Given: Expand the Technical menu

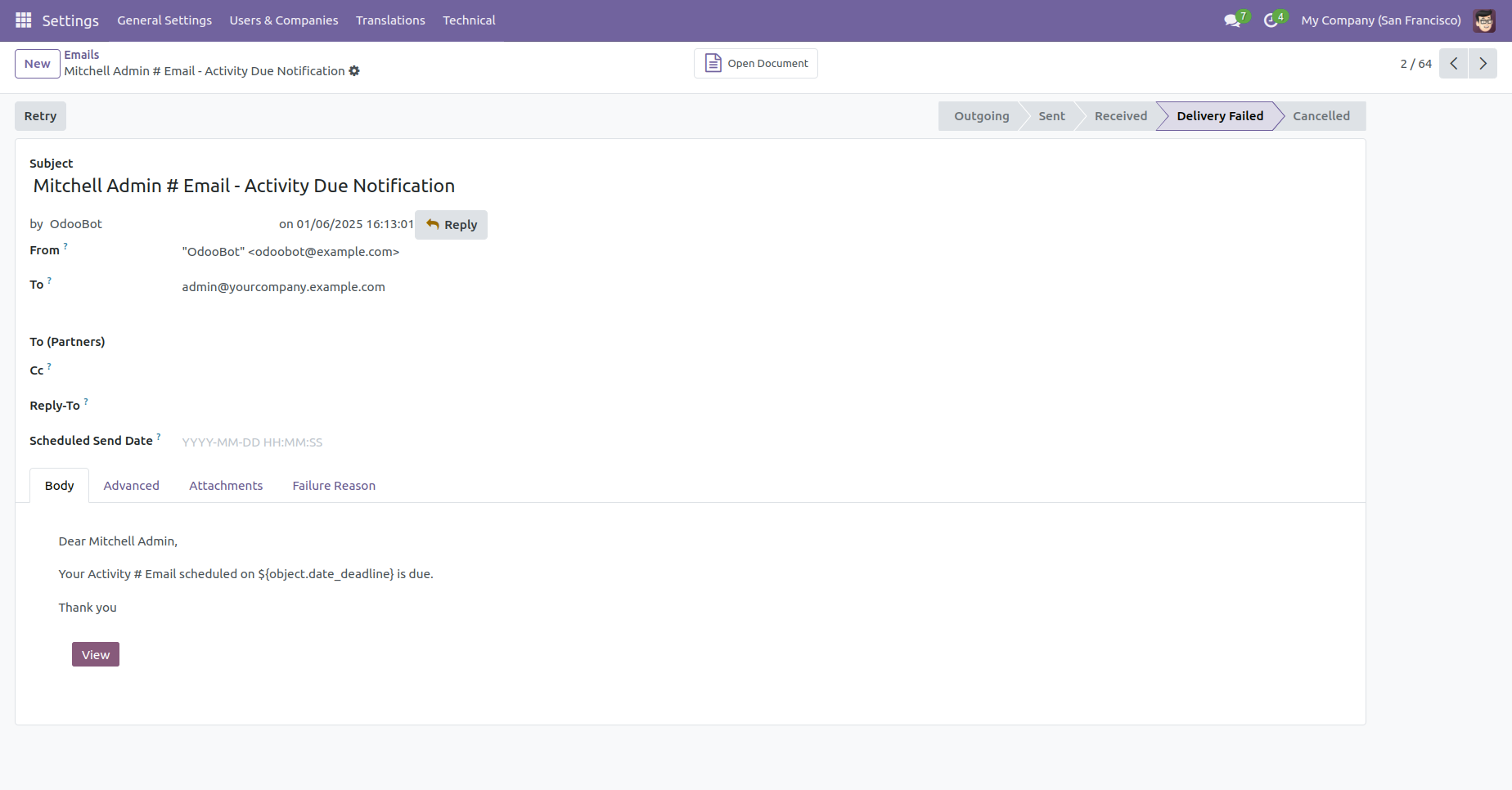Looking at the screenshot, I should pyautogui.click(x=469, y=20).
